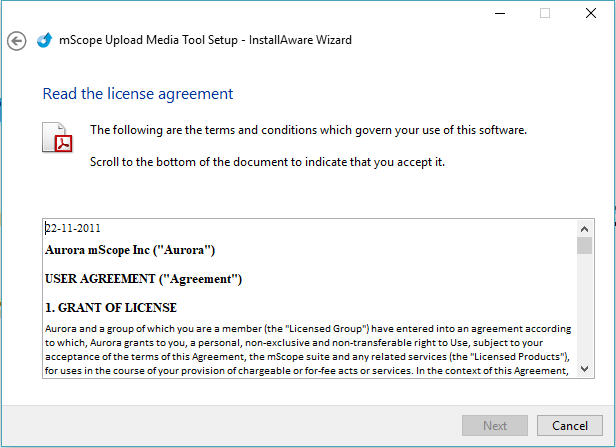Click the greyed-out maximize button

click(545, 14)
